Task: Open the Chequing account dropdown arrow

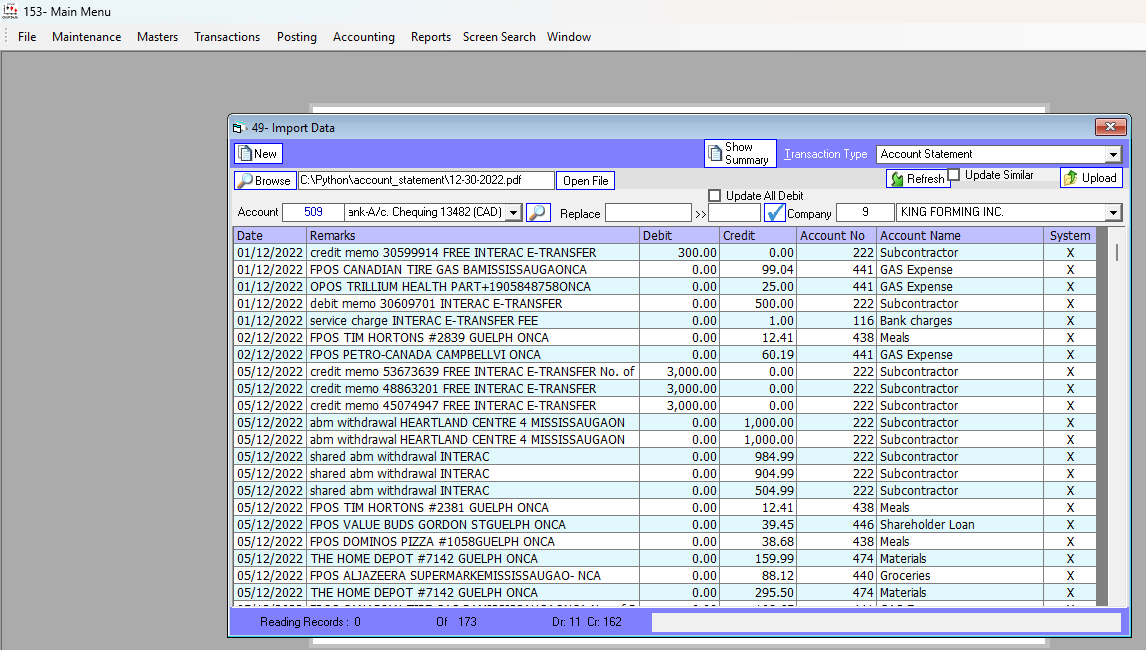Action: (x=514, y=213)
